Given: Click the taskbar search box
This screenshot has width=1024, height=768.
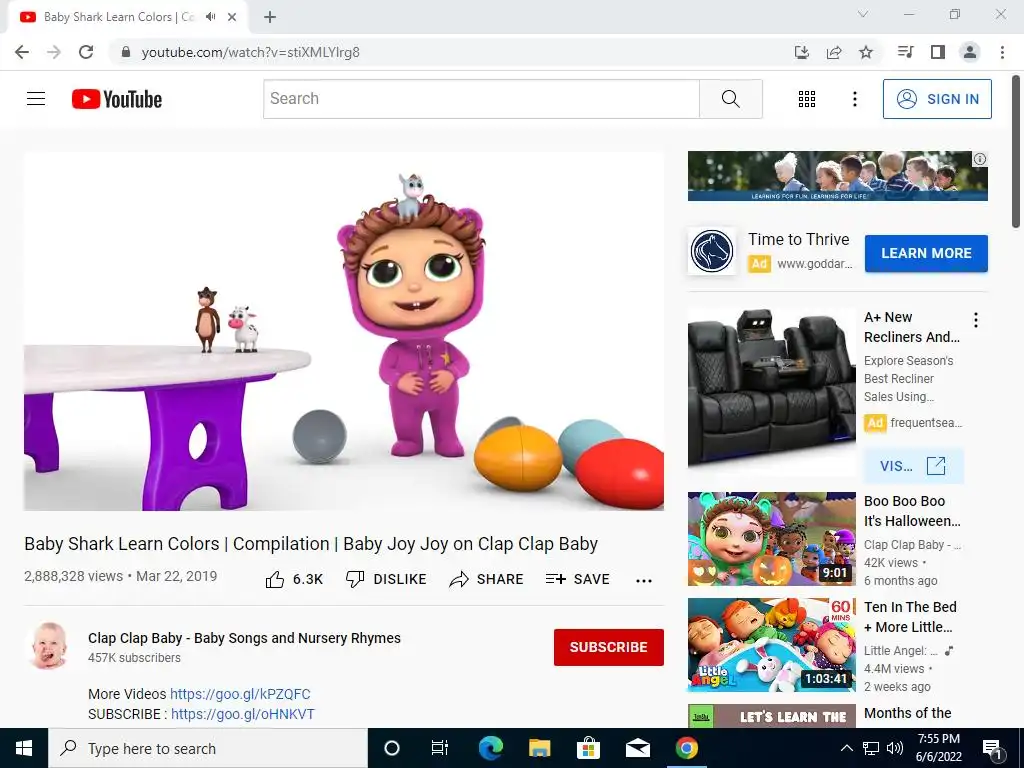Looking at the screenshot, I should pyautogui.click(x=208, y=748).
